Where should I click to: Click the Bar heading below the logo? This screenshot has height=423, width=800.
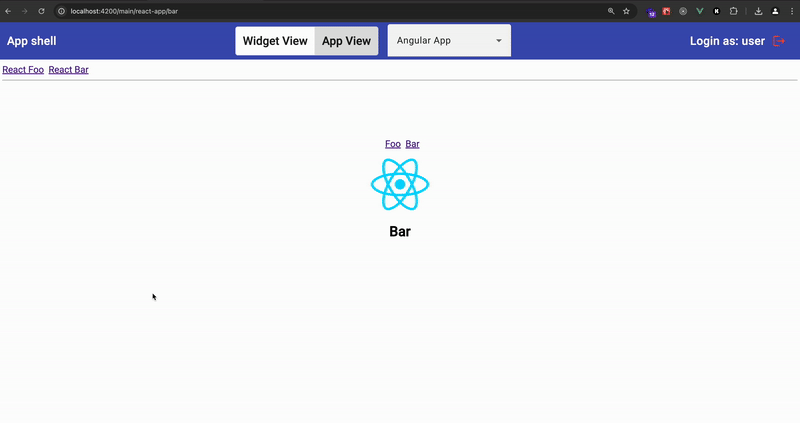(x=400, y=231)
